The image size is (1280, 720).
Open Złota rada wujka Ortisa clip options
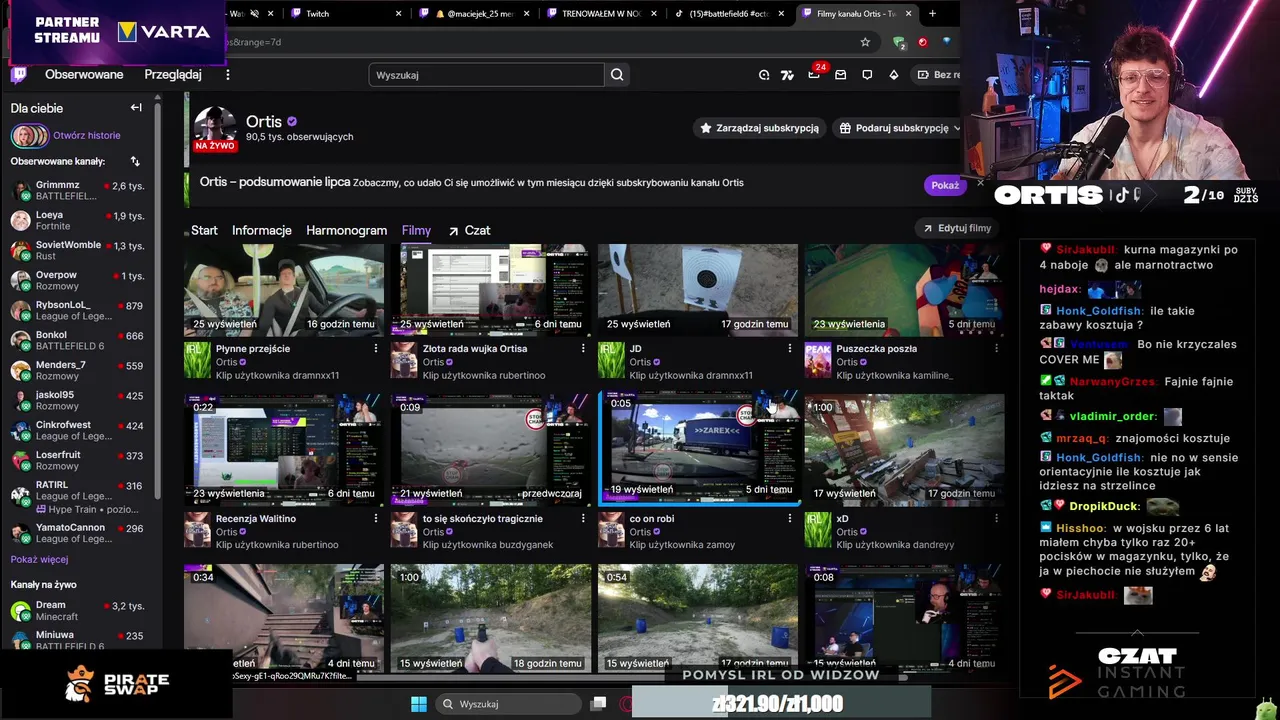[583, 349]
